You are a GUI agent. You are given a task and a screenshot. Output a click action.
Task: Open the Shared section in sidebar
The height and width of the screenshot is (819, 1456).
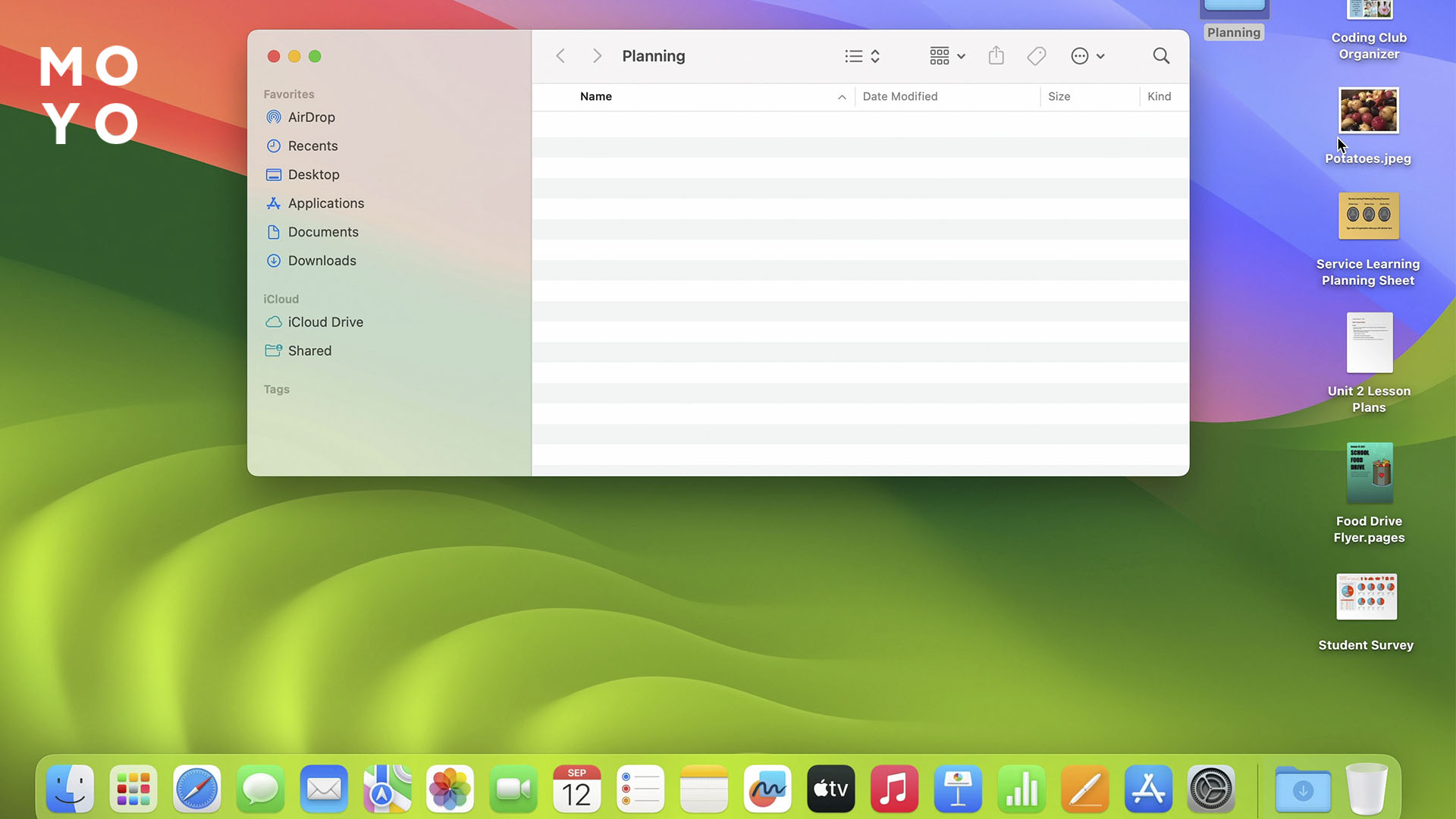[x=309, y=350]
